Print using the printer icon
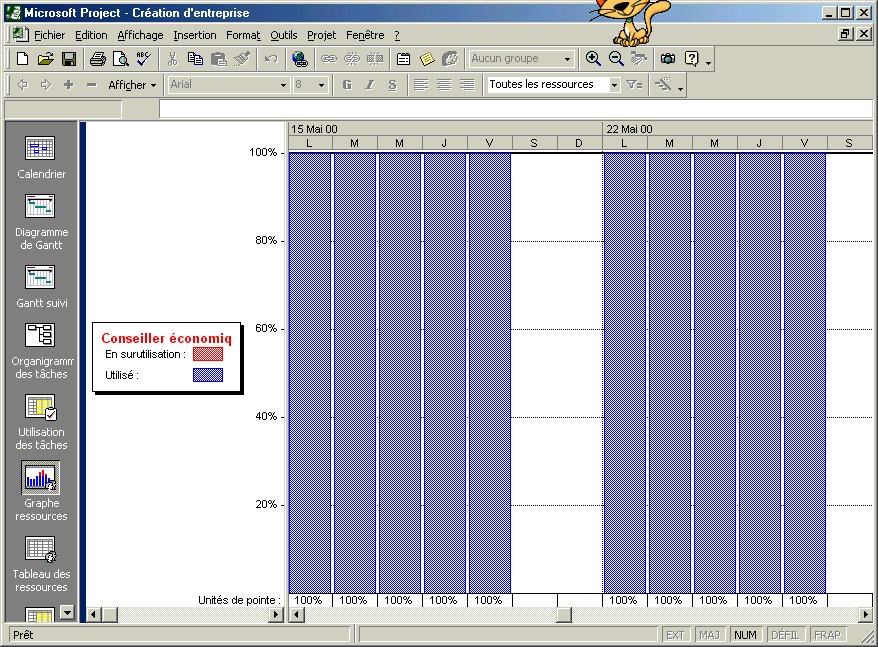Screen dimensions: 878x647 pos(97,59)
